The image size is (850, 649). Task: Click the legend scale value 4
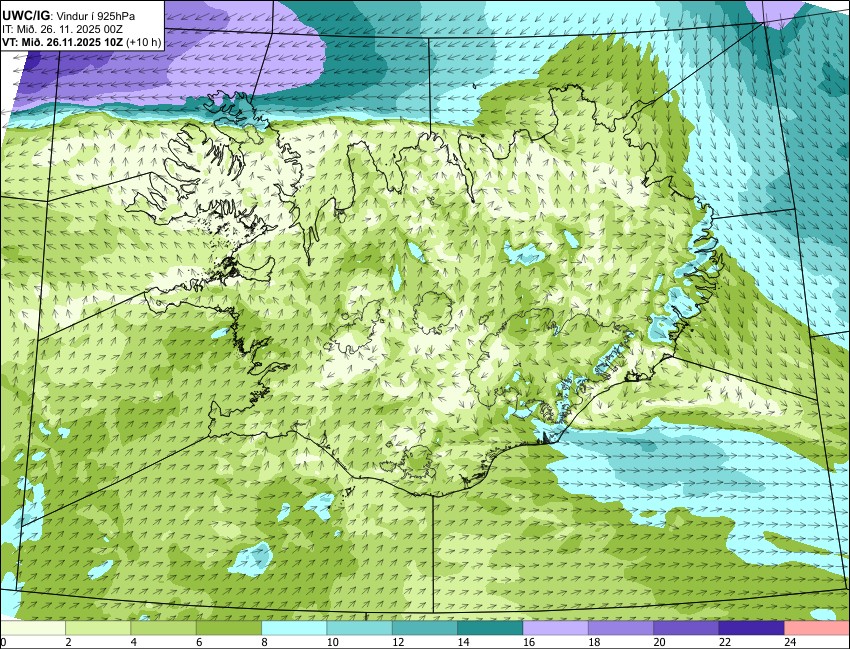click(x=134, y=642)
